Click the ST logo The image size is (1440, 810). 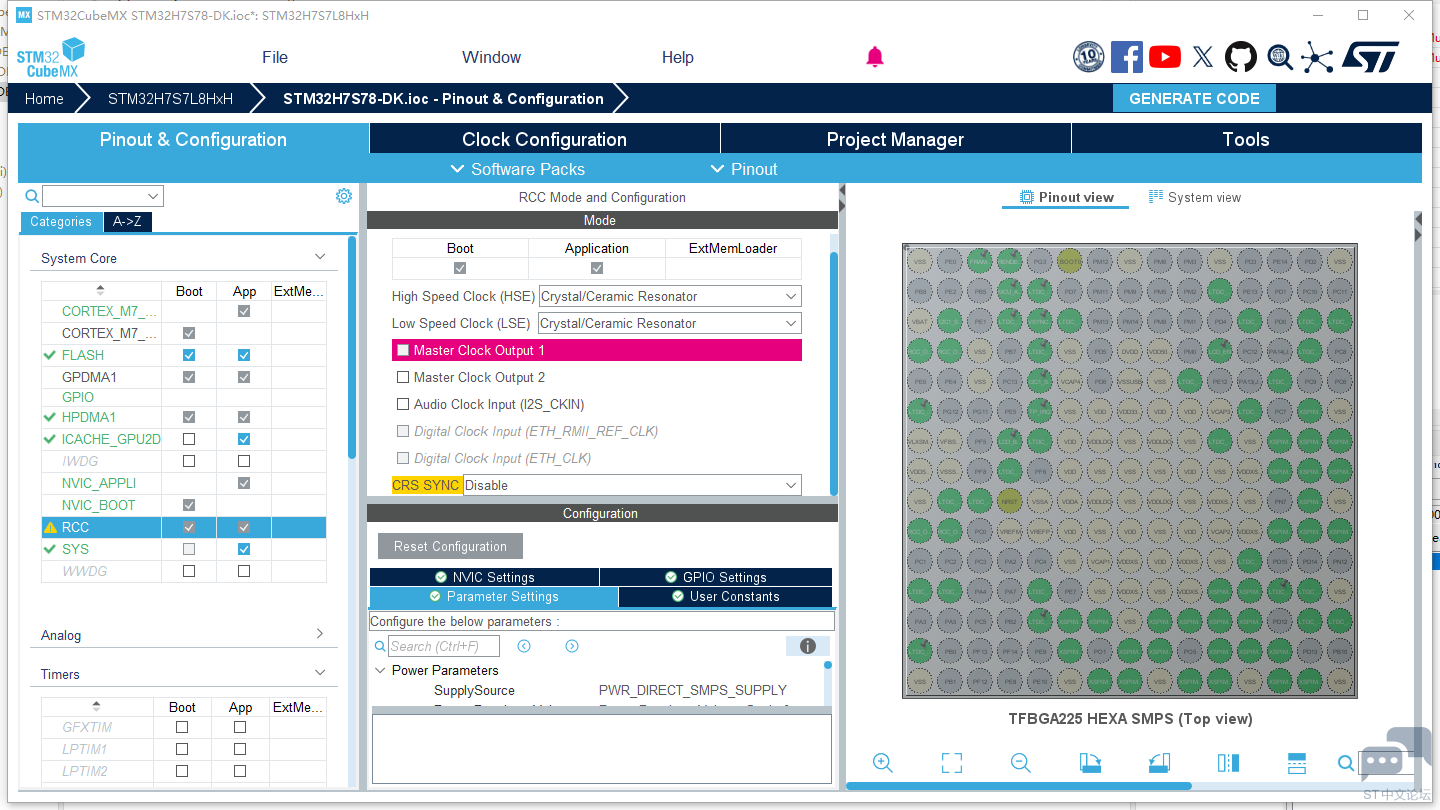[x=1370, y=57]
